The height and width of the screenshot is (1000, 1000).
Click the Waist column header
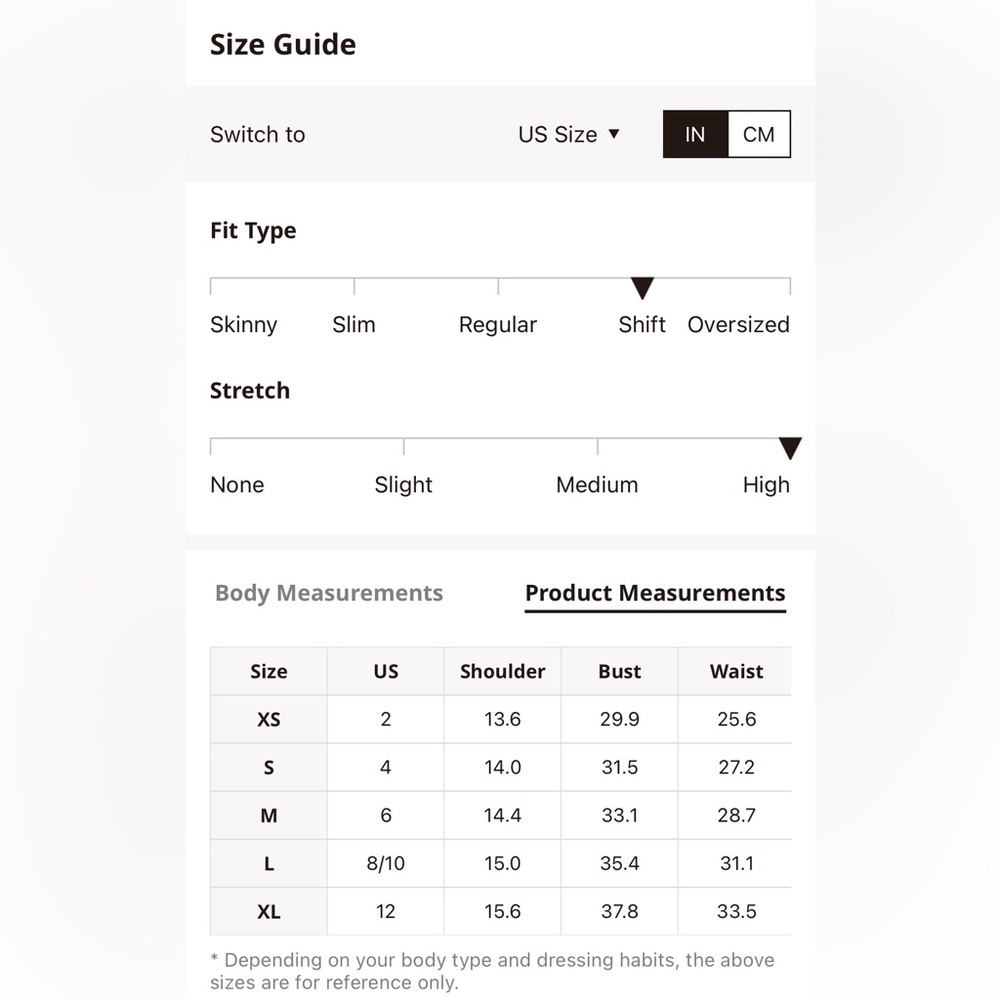735,672
